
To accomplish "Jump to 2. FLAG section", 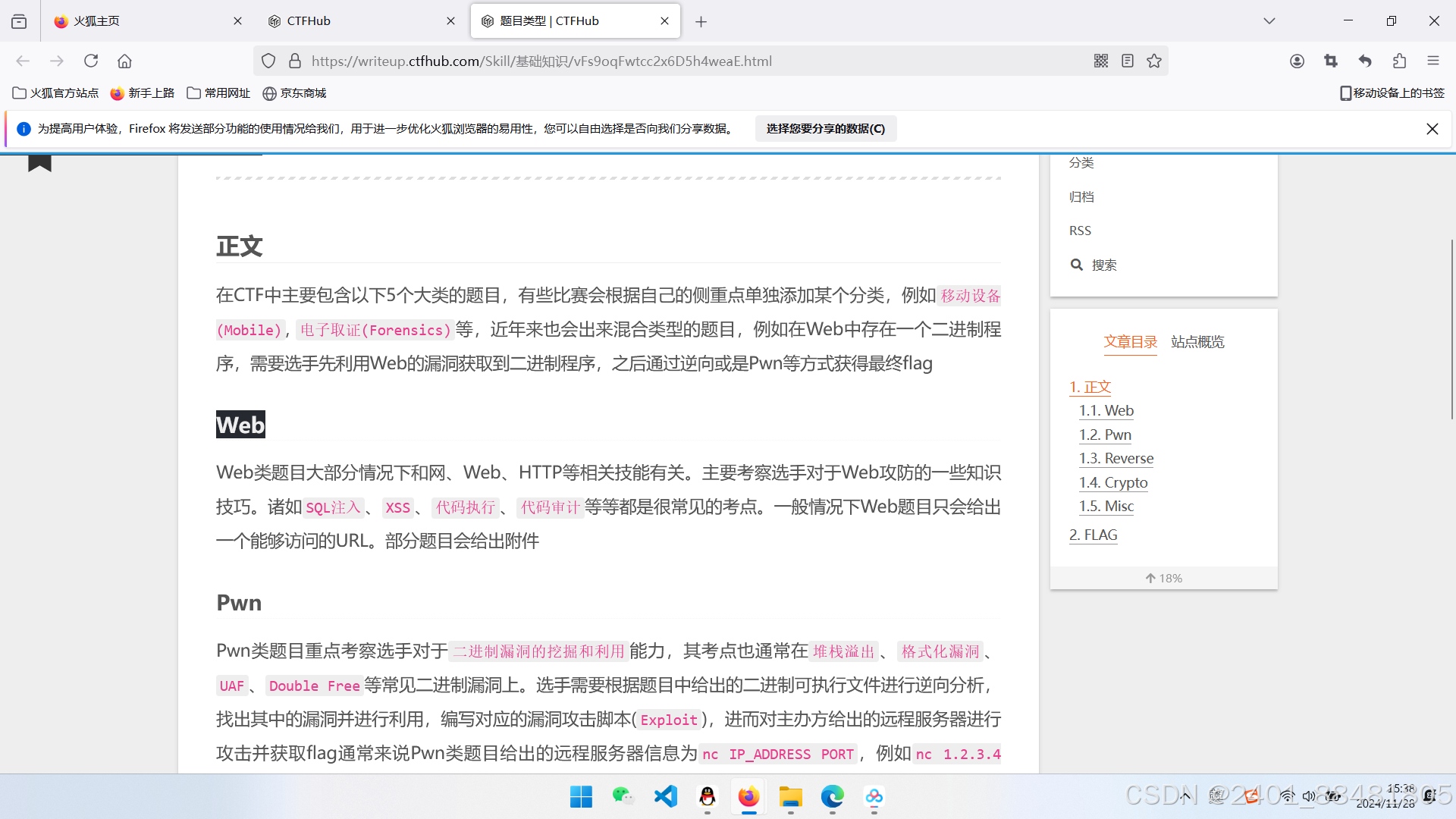I will pos(1093,535).
